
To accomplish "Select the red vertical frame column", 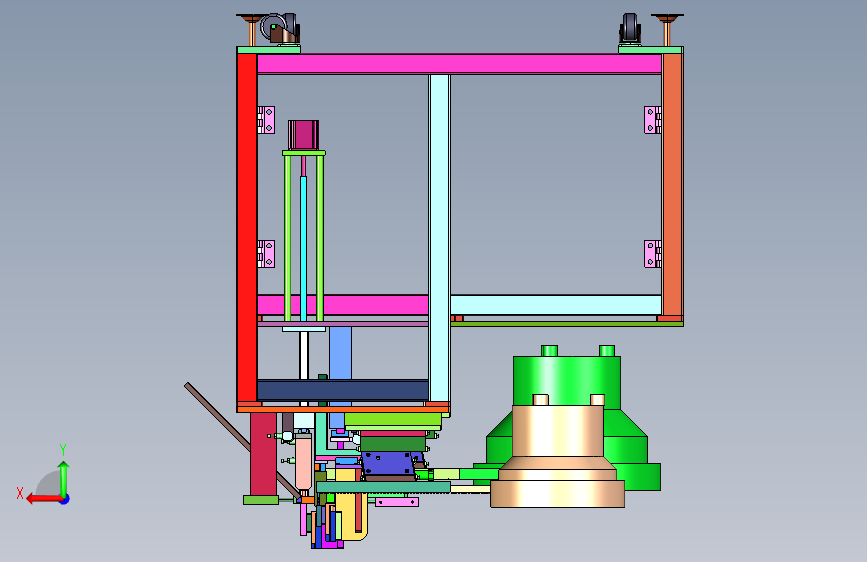I will (247, 227).
